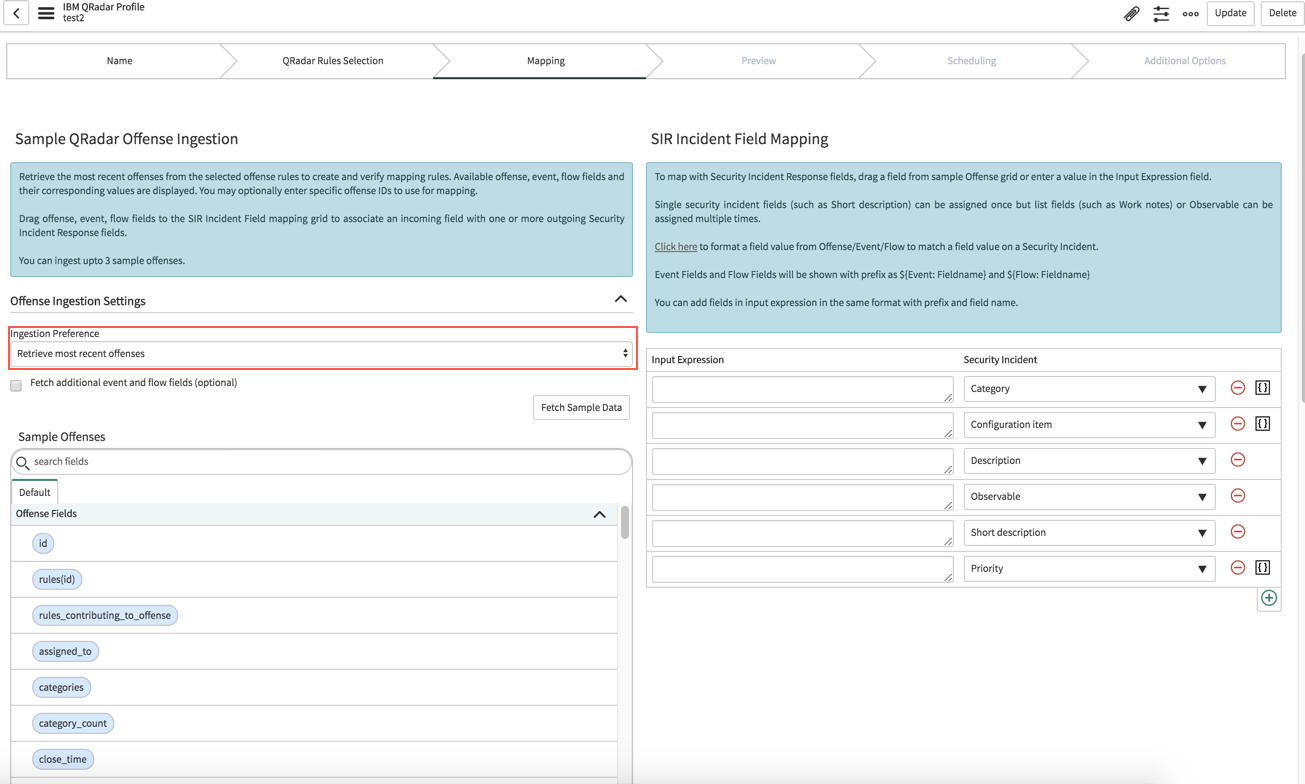
Task: Open attachments with the paperclip icon
Action: (x=1131, y=14)
